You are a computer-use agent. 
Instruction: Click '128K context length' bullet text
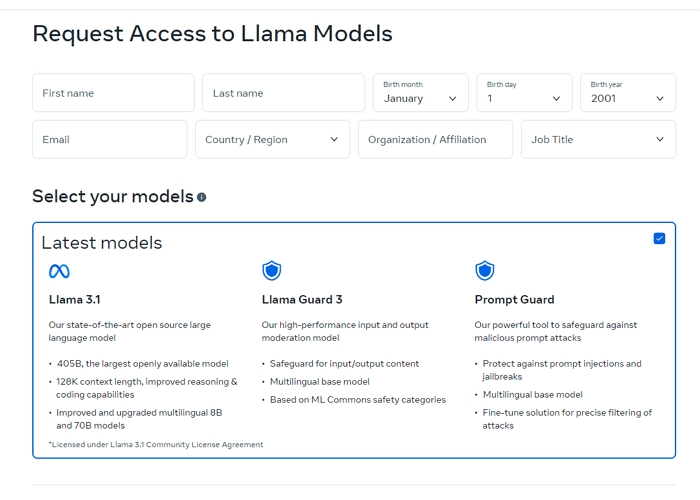click(x=146, y=388)
